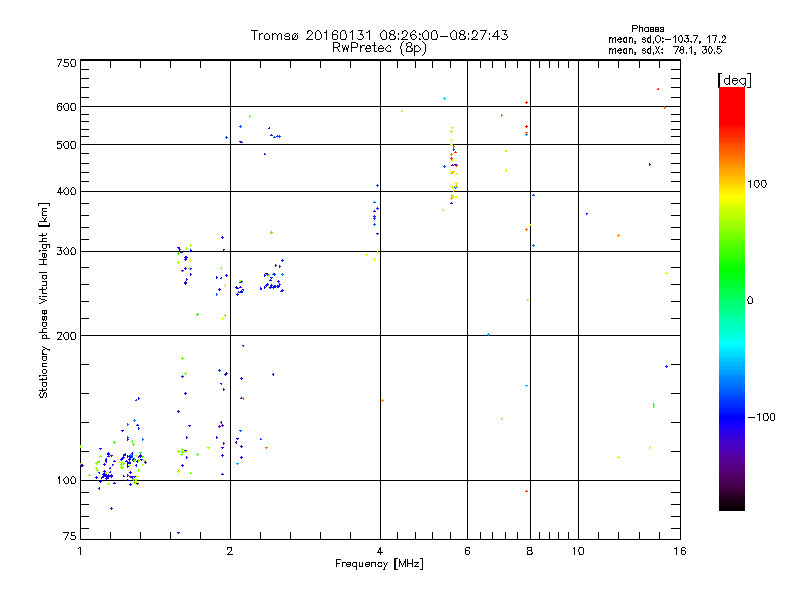Click the red data point below 100 km
Screen dimensions: 800x600
pos(527,491)
